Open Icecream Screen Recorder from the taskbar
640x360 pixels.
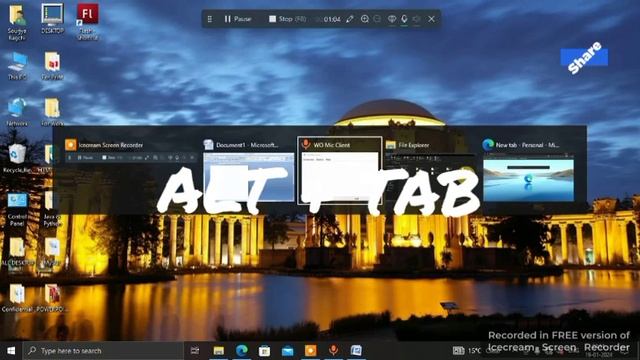coord(310,351)
